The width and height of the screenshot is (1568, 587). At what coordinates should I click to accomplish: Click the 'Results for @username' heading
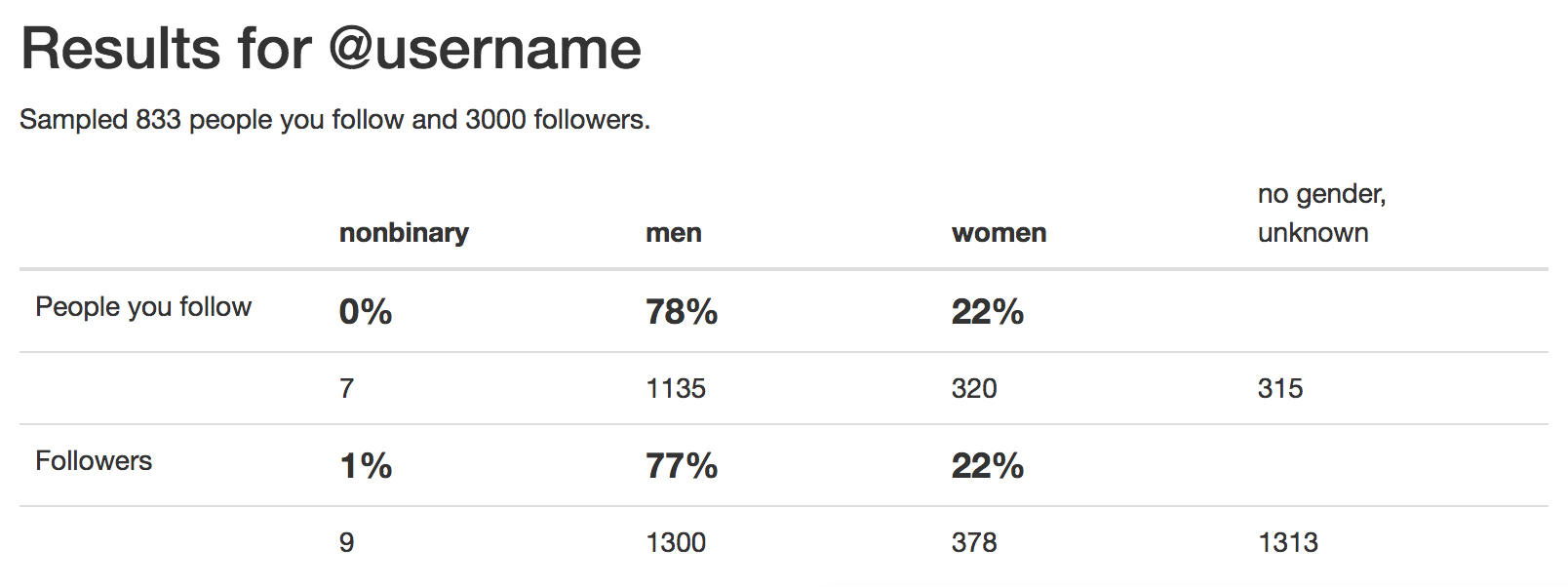pyautogui.click(x=332, y=49)
